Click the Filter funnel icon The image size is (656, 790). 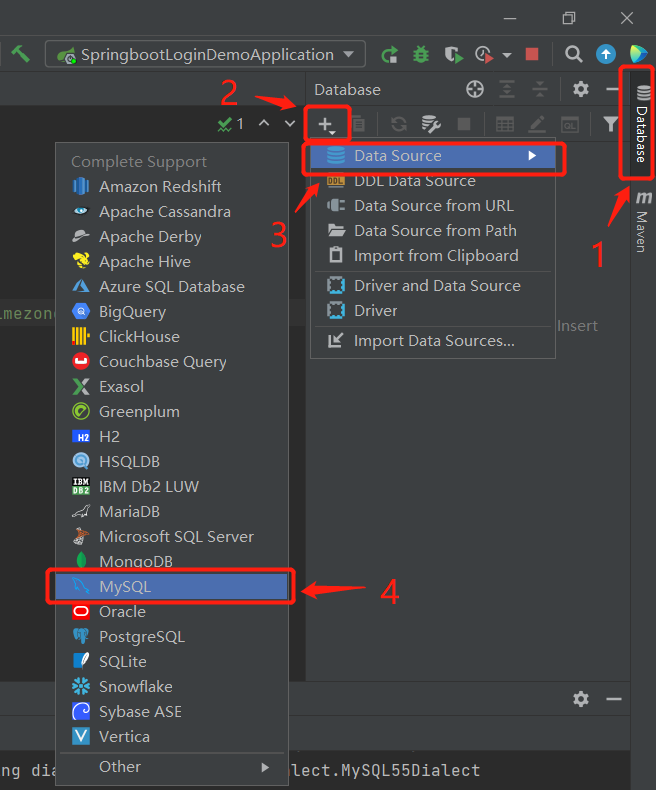(611, 124)
